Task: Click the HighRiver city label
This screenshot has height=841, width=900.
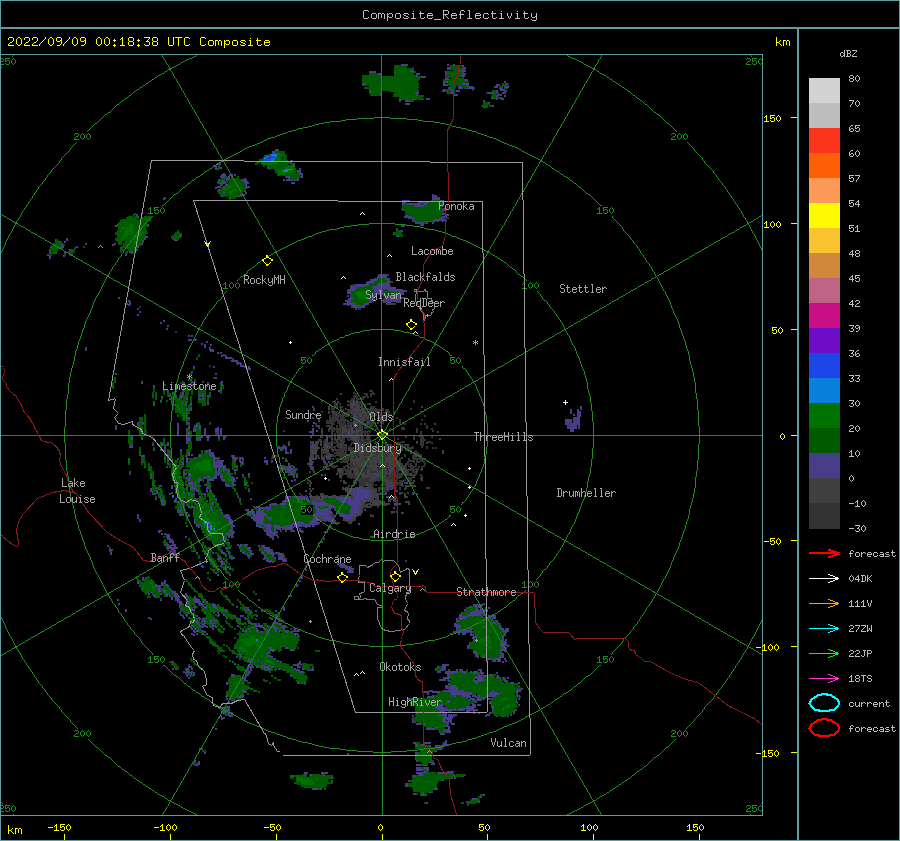Action: pyautogui.click(x=415, y=702)
